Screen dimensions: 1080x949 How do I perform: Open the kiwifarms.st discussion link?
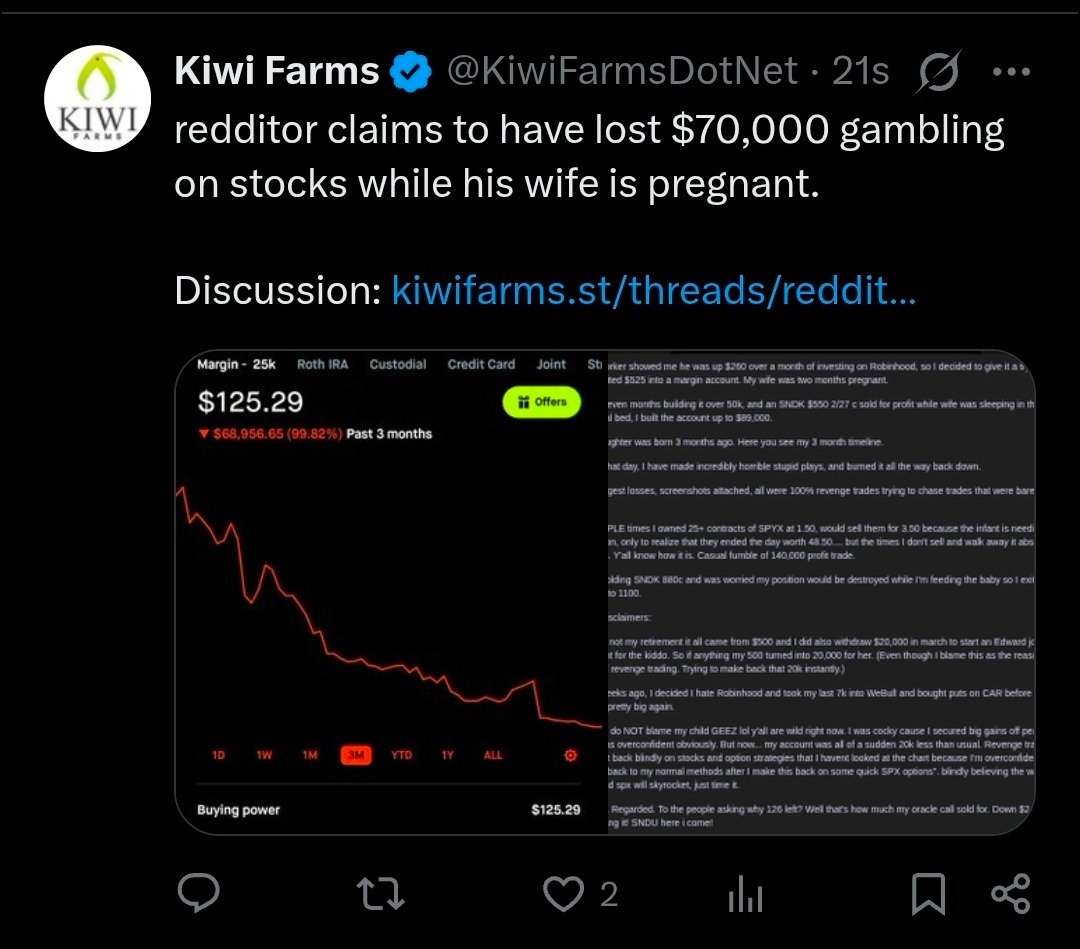(x=654, y=290)
